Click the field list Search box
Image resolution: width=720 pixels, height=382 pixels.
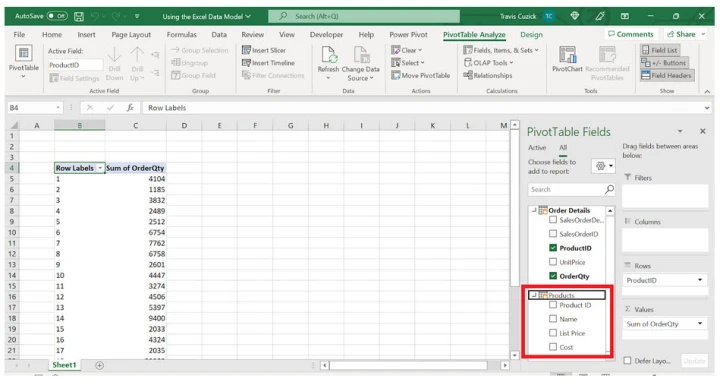tap(571, 189)
